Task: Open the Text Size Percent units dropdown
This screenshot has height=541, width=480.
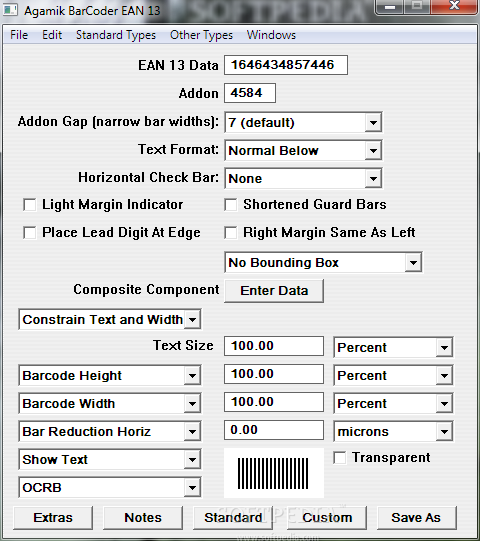Action: [393, 347]
